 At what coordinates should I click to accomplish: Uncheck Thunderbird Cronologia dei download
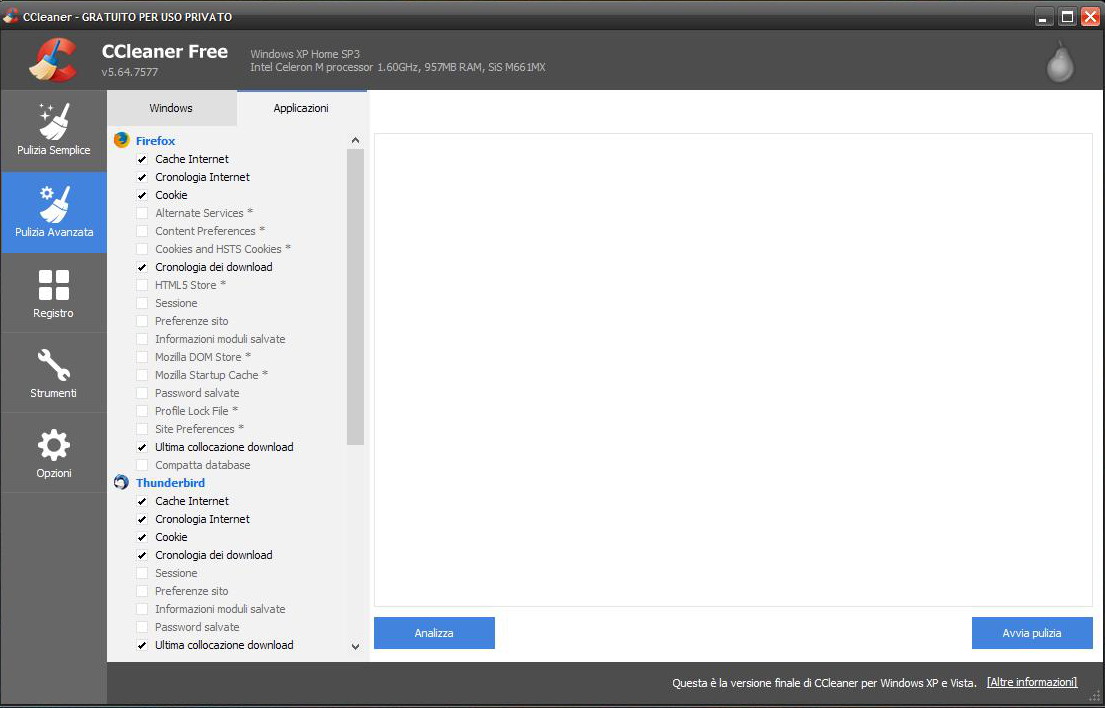142,555
